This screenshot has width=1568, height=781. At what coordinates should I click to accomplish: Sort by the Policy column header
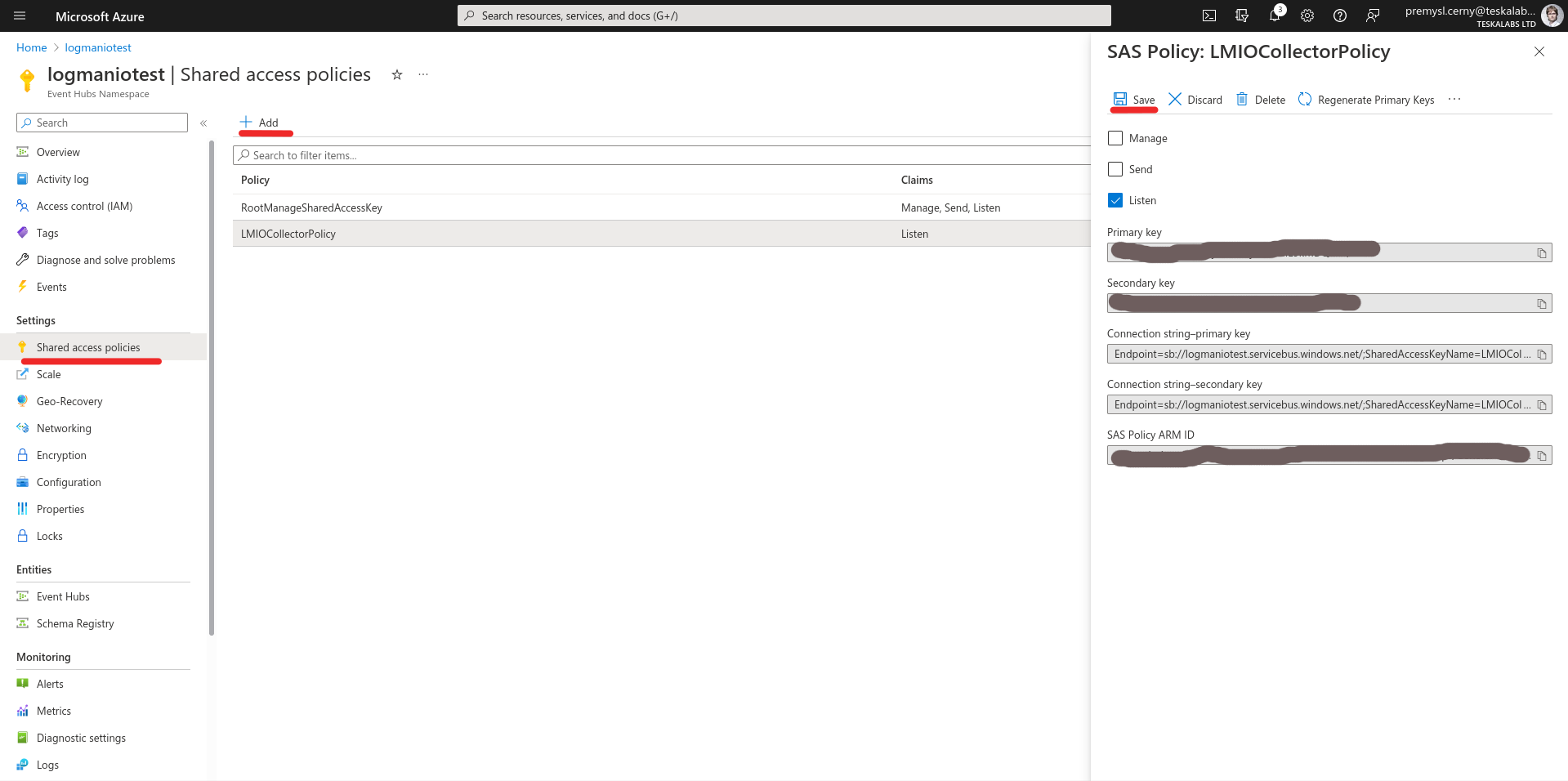[255, 180]
